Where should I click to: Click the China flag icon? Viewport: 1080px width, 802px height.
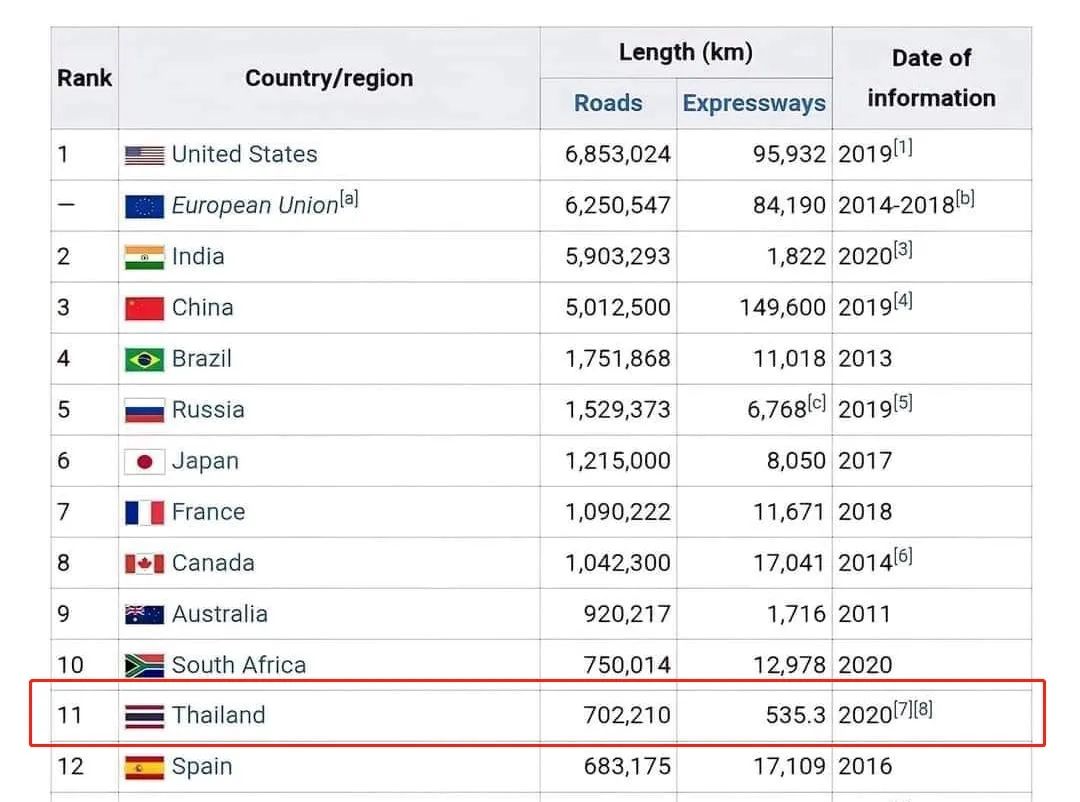click(144, 308)
